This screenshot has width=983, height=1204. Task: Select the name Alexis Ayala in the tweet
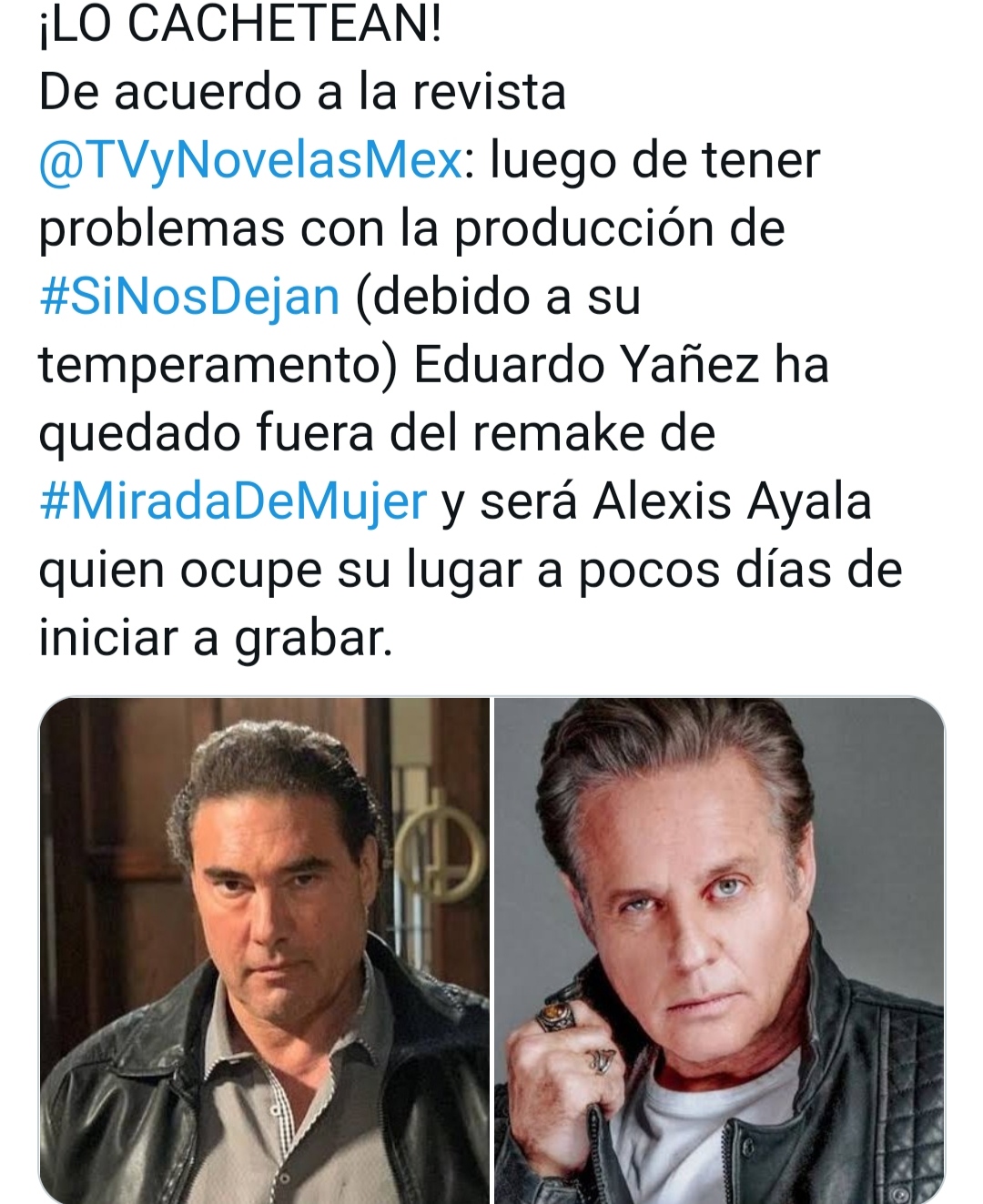pyautogui.click(x=732, y=502)
